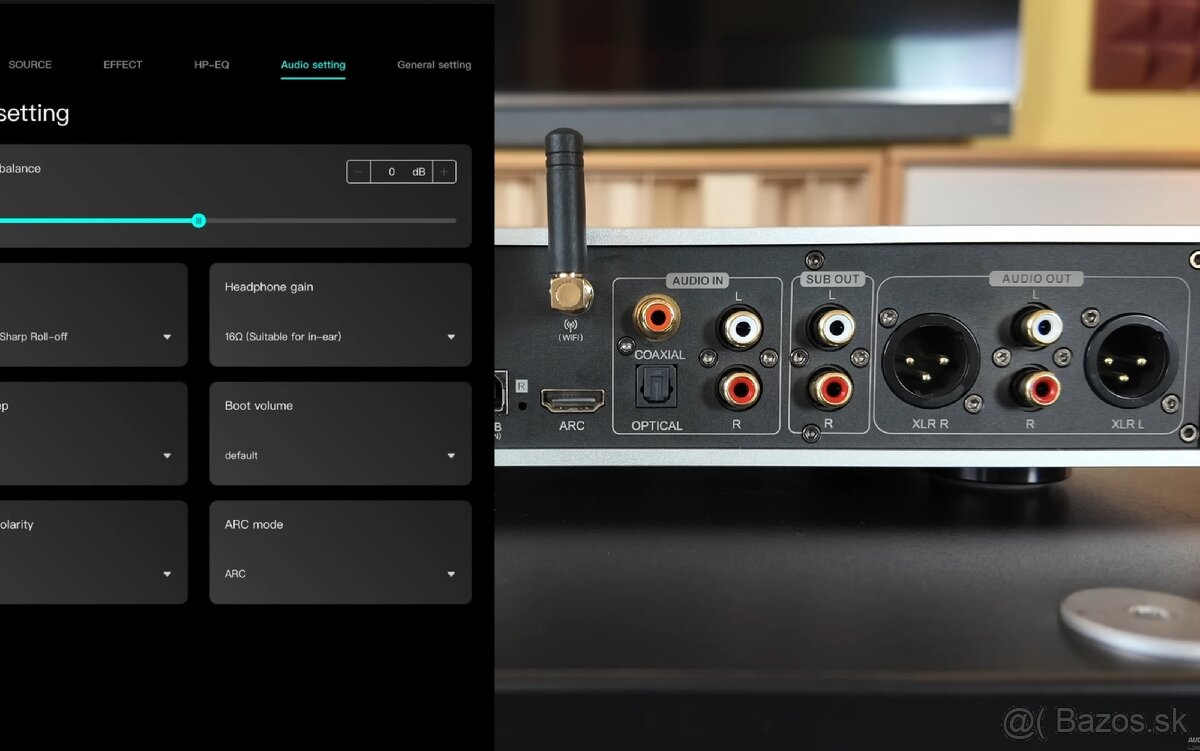Click the ARC mode label
Screen dimensions: 1200x751
(x=254, y=525)
